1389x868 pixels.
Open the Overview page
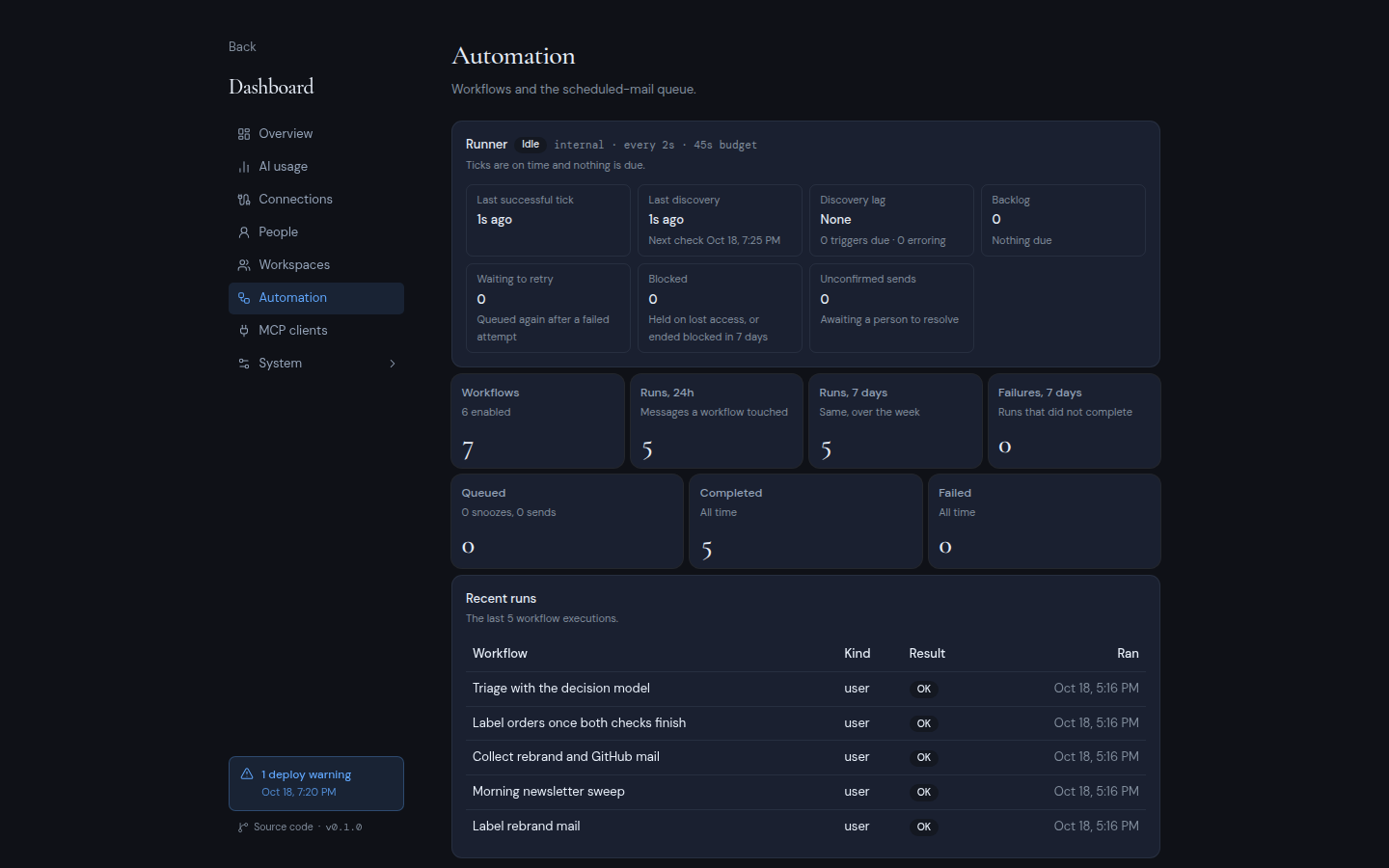pos(316,134)
